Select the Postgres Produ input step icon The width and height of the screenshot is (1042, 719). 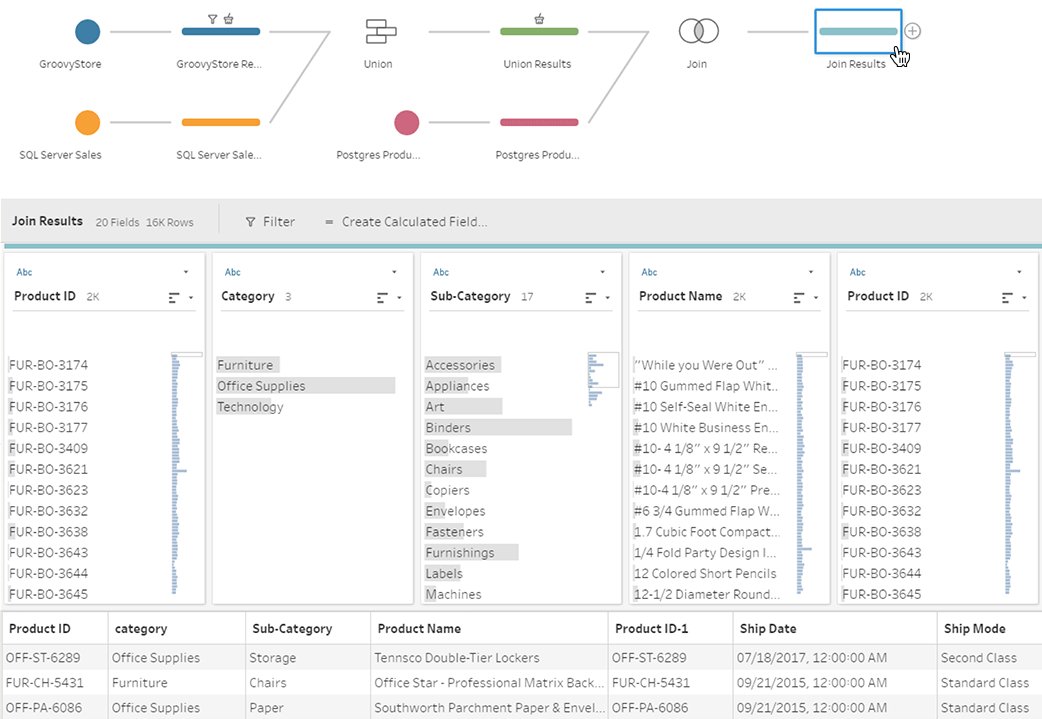[406, 122]
